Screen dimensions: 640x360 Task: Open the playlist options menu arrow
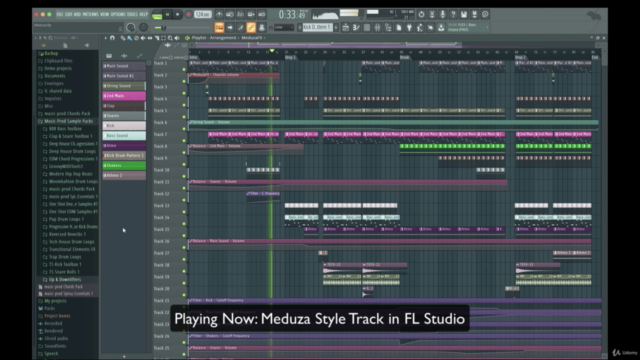click(105, 38)
